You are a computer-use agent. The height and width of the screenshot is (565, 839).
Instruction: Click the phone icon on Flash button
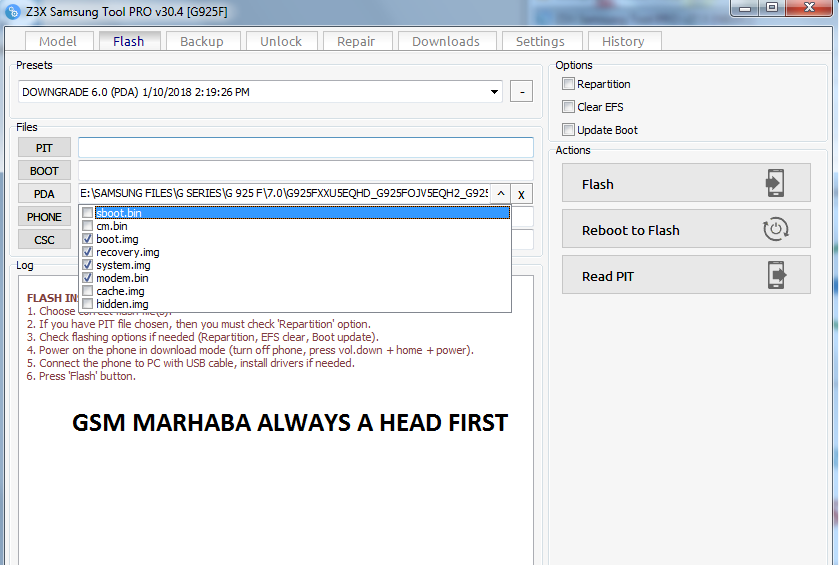pos(775,183)
